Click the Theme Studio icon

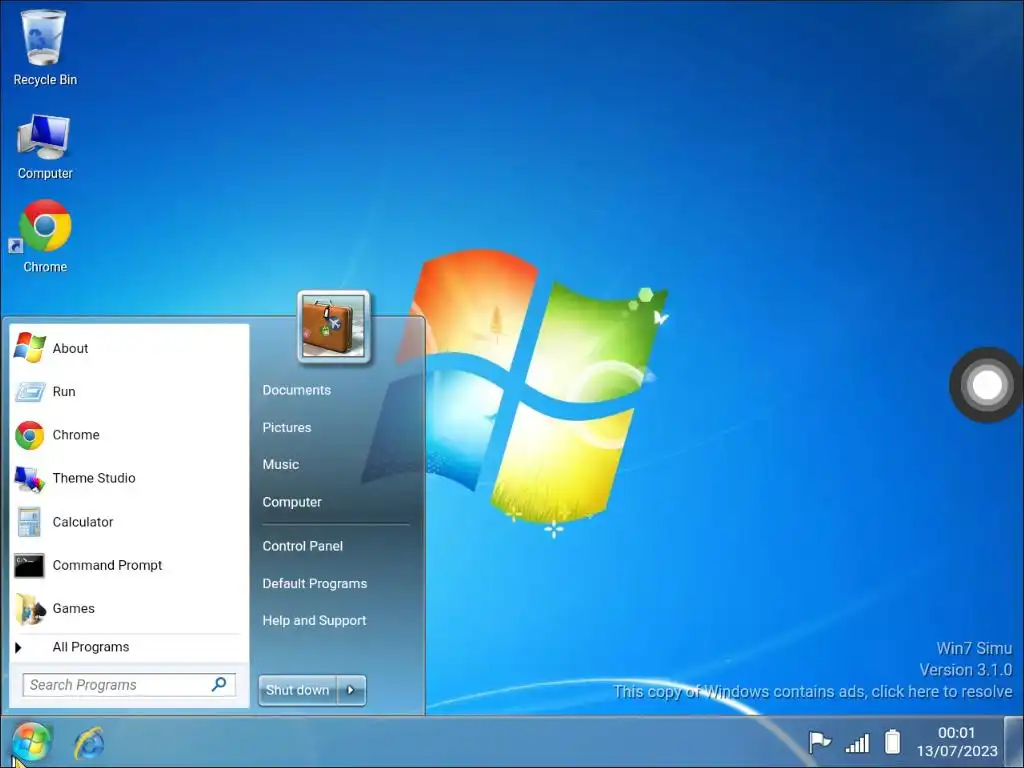click(x=29, y=479)
